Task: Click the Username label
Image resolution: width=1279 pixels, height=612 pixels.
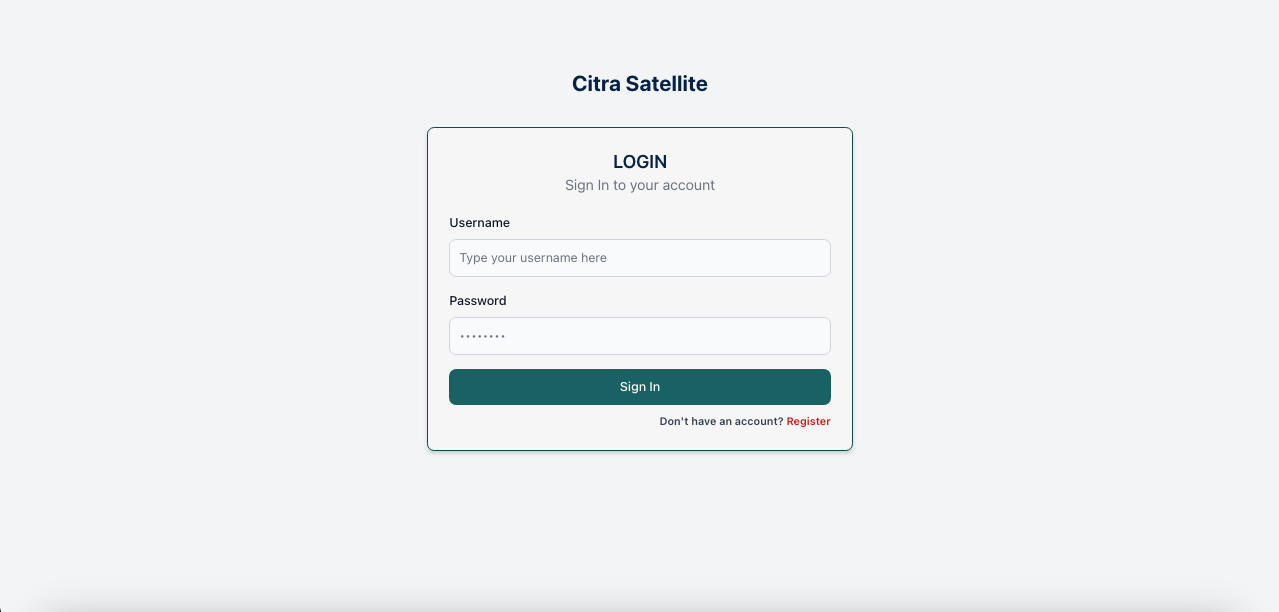Action: (480, 223)
